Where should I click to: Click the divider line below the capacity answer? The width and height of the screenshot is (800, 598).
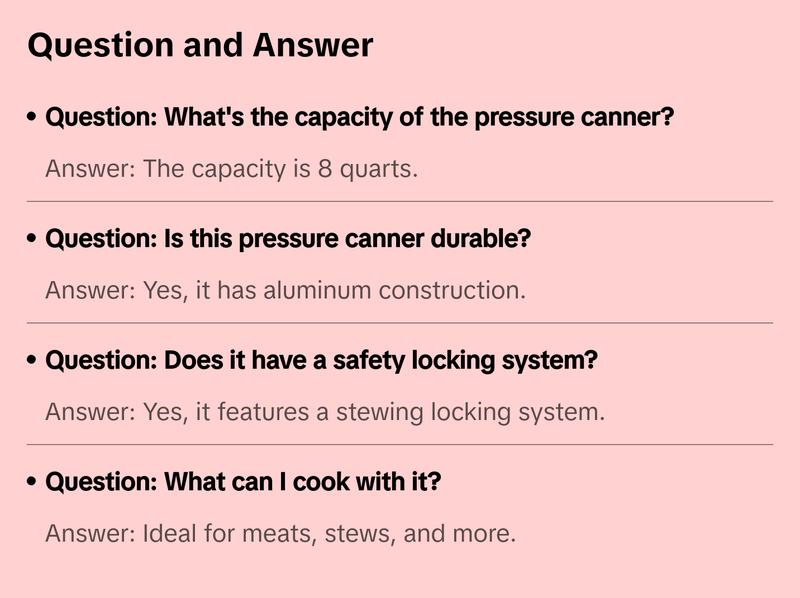400,201
